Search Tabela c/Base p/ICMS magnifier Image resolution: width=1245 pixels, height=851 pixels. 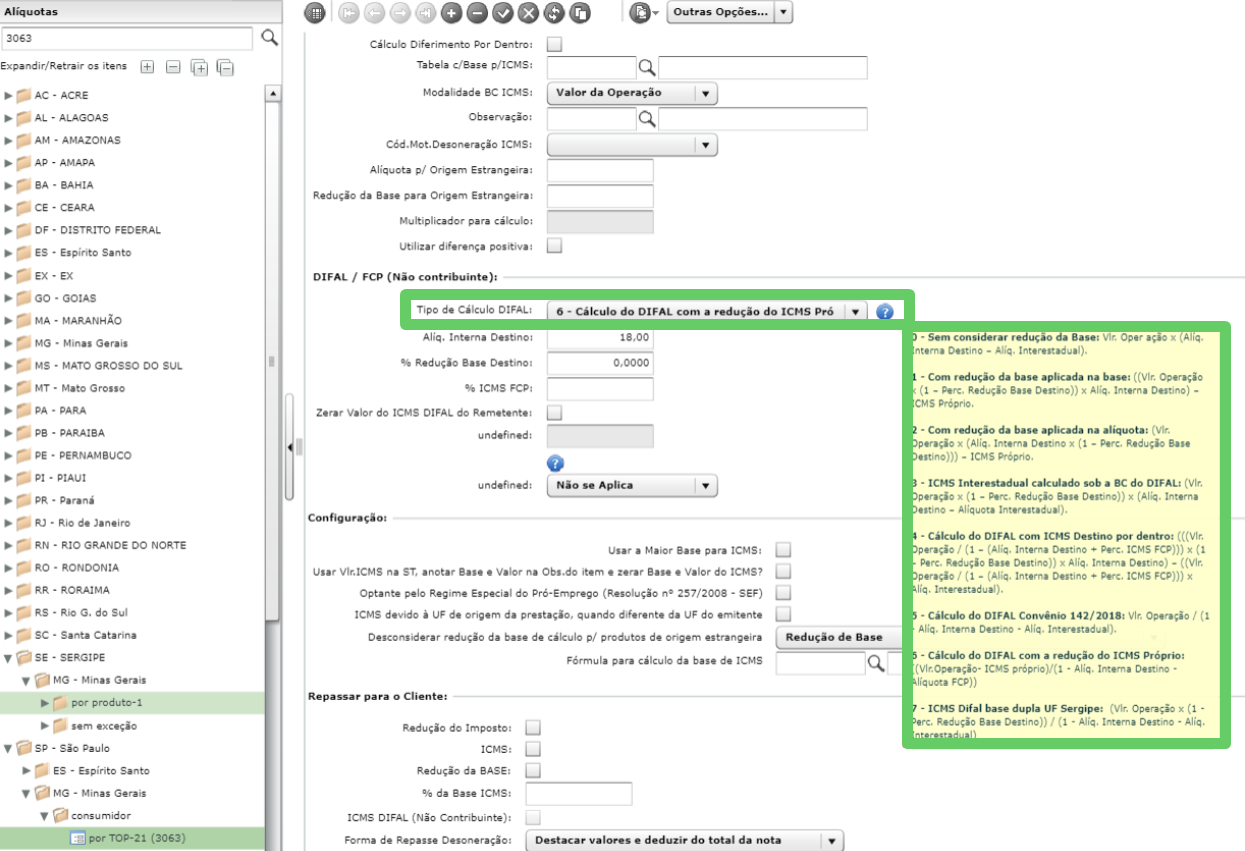(x=647, y=67)
